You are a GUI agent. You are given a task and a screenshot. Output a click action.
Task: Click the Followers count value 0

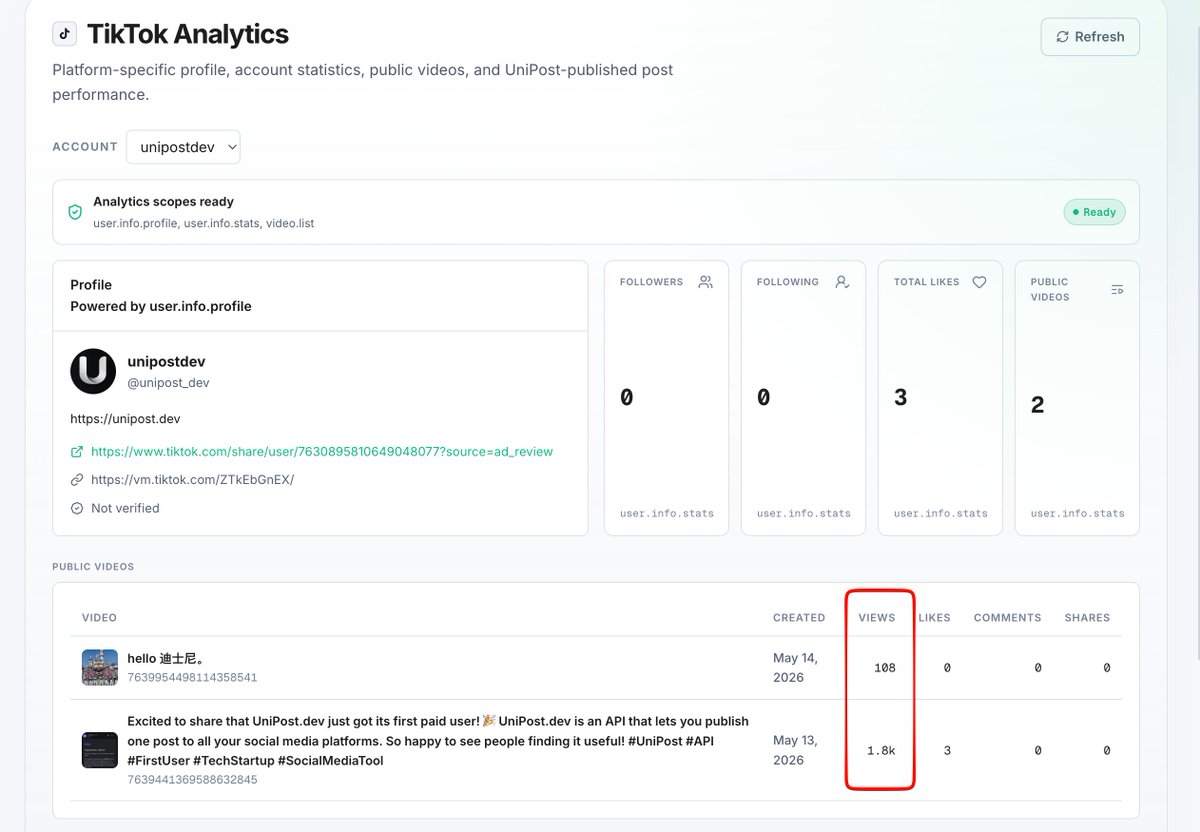tap(627, 398)
